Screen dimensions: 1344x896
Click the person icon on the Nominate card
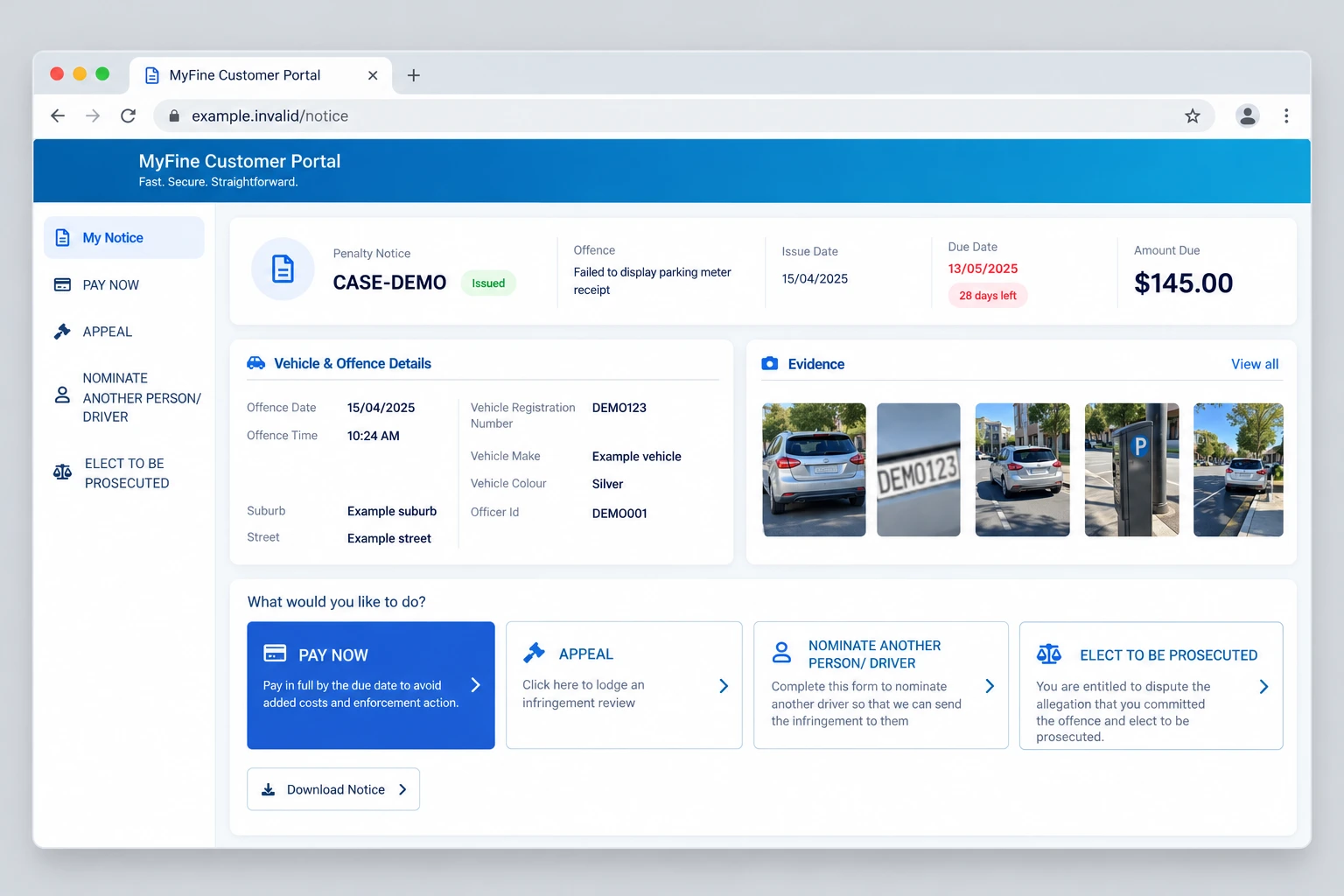pos(781,653)
